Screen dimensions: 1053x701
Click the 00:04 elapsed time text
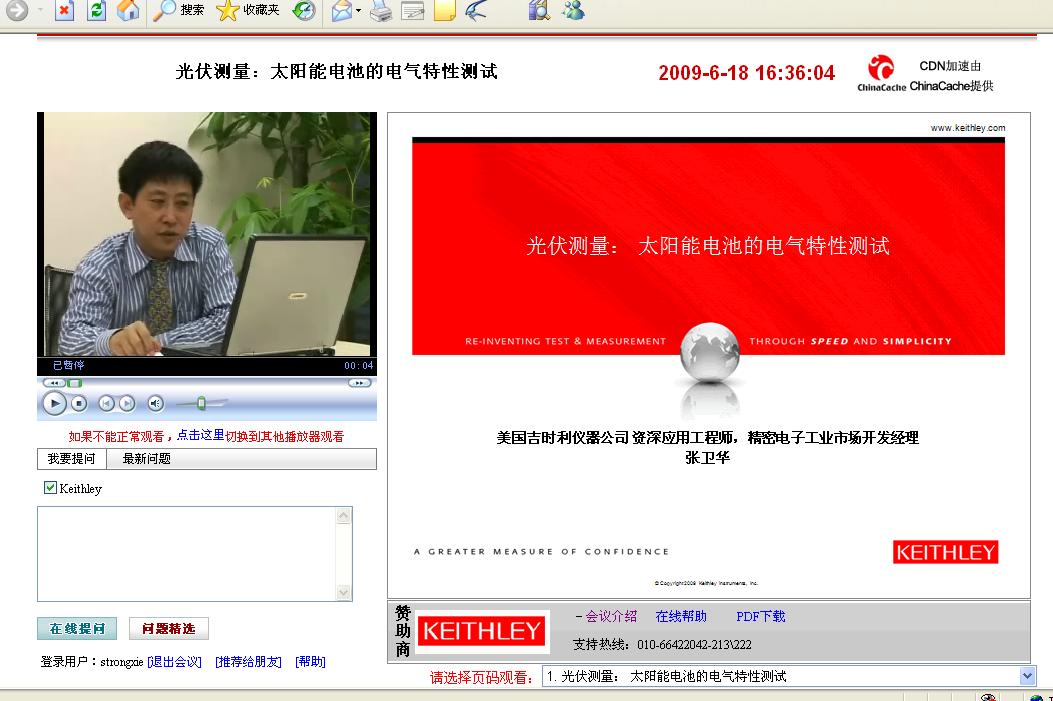359,365
